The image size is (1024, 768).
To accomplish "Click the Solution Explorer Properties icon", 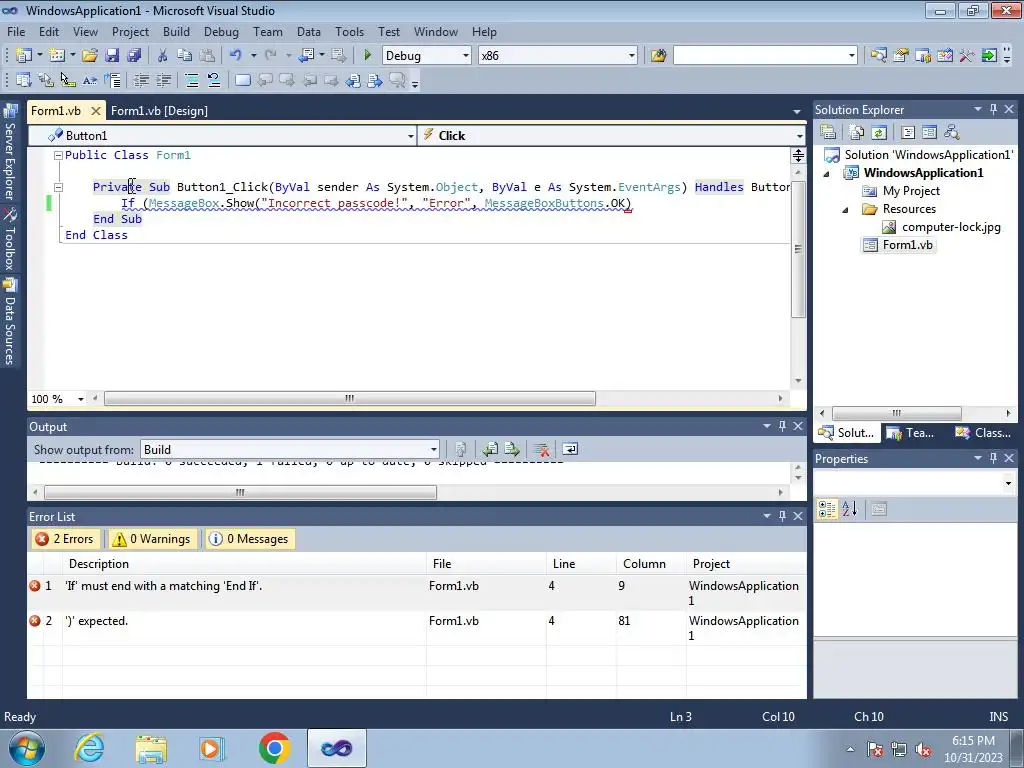I will 828,133.
